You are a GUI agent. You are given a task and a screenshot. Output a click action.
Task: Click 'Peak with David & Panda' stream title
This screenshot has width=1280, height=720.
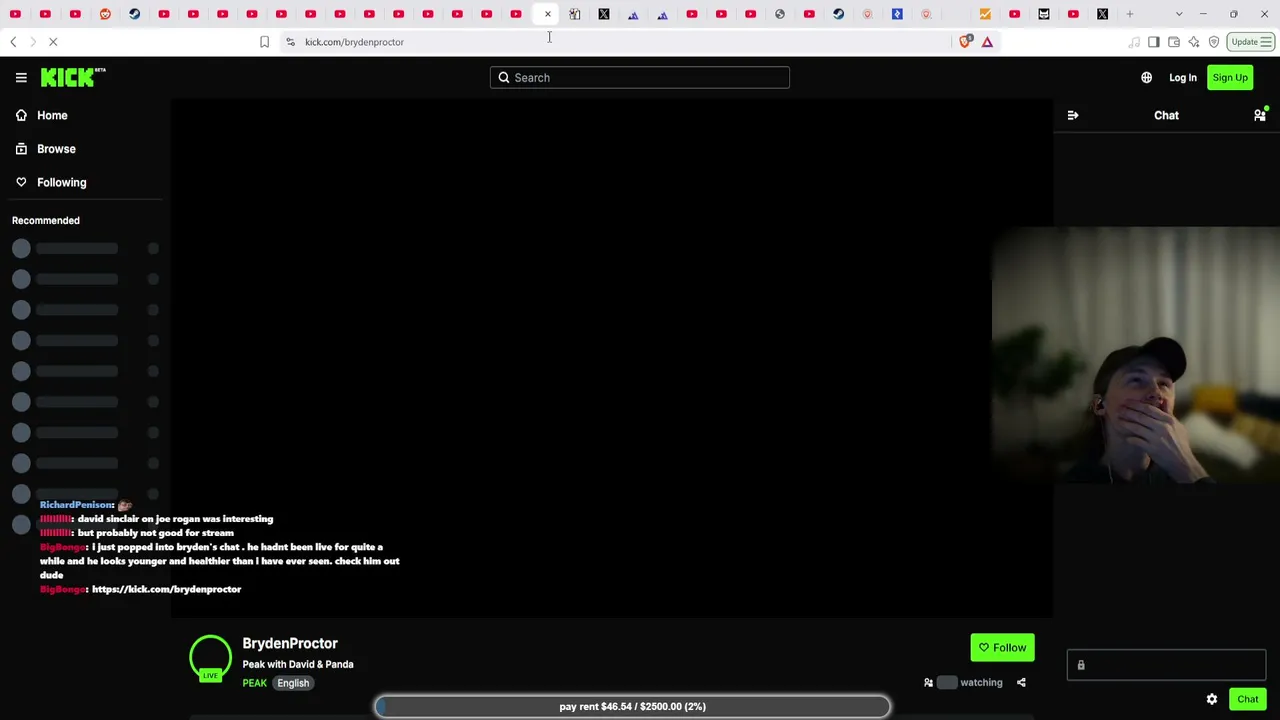coord(298,665)
